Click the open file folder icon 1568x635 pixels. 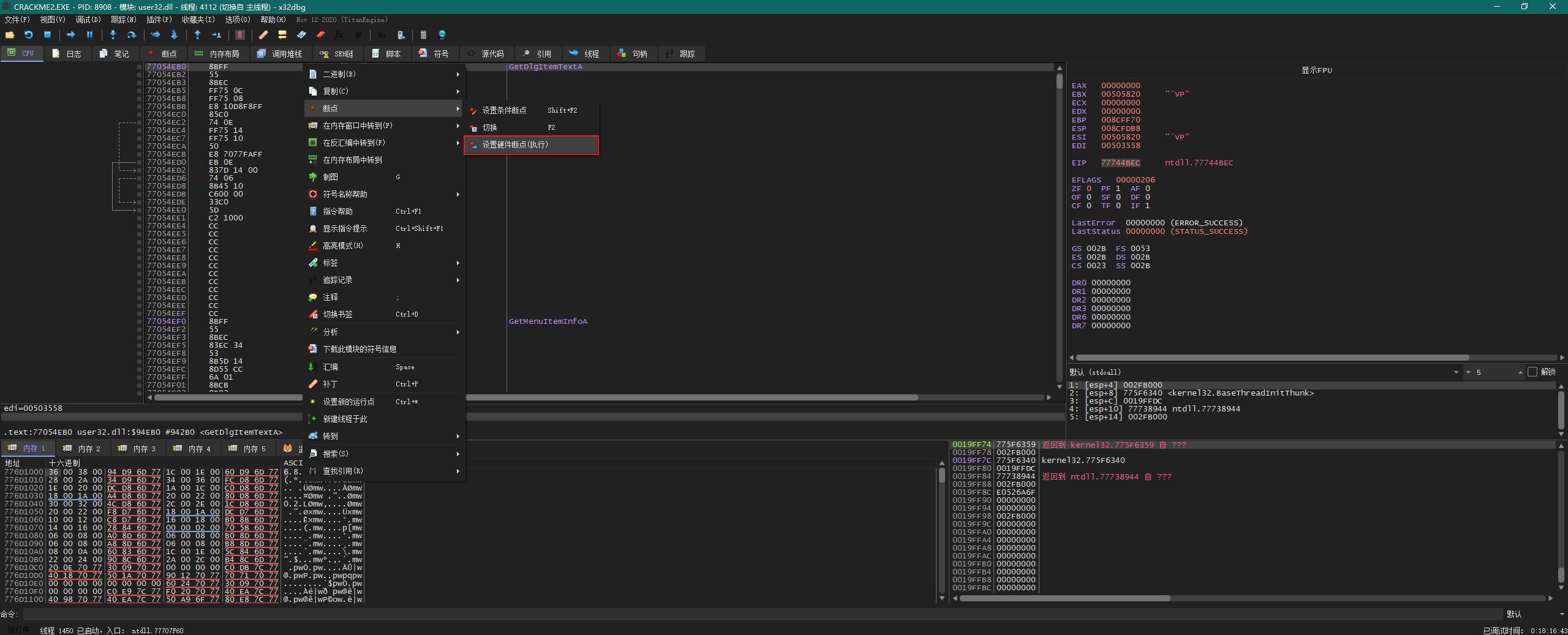click(x=10, y=35)
